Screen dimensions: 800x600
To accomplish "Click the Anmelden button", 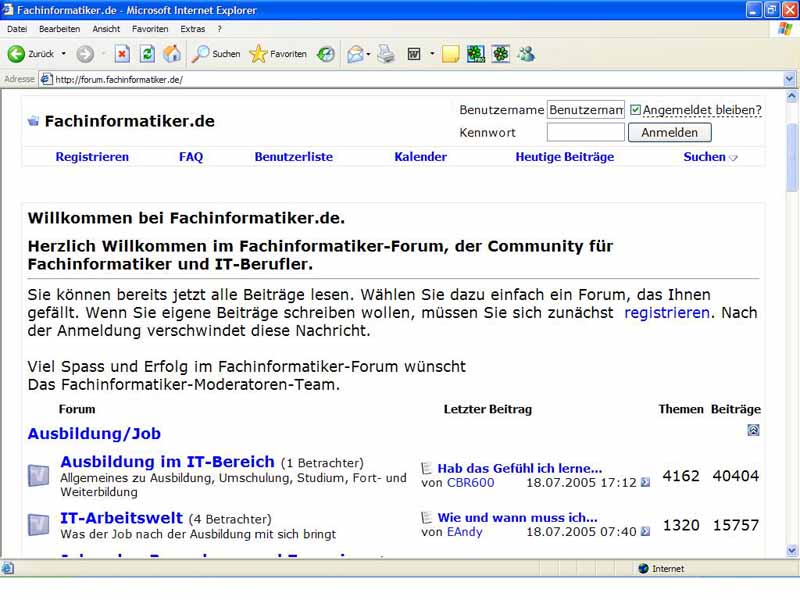I will (669, 133).
